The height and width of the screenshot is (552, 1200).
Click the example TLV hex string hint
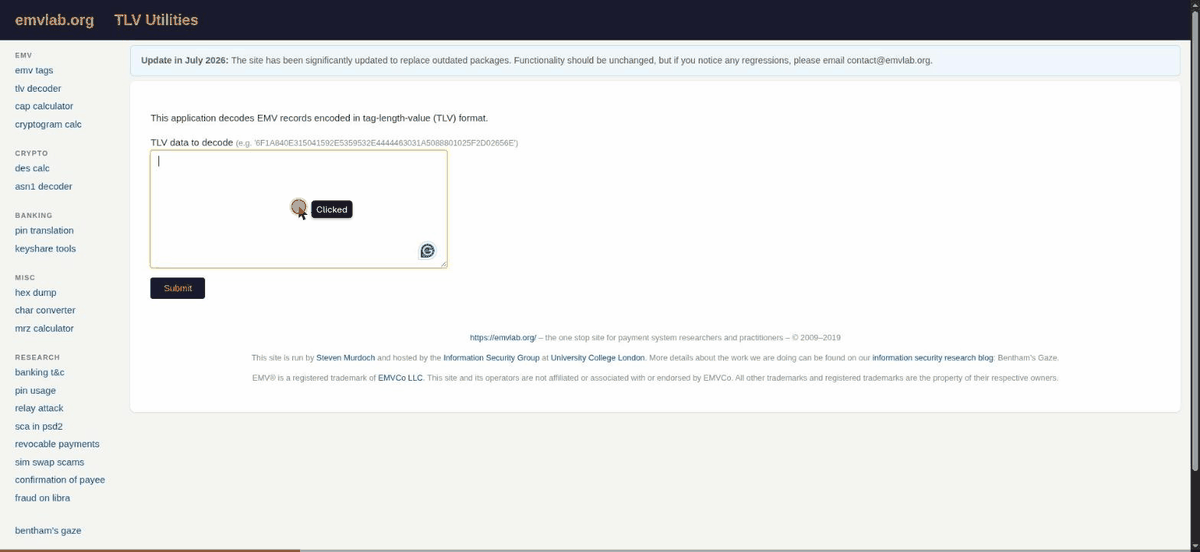377,144
